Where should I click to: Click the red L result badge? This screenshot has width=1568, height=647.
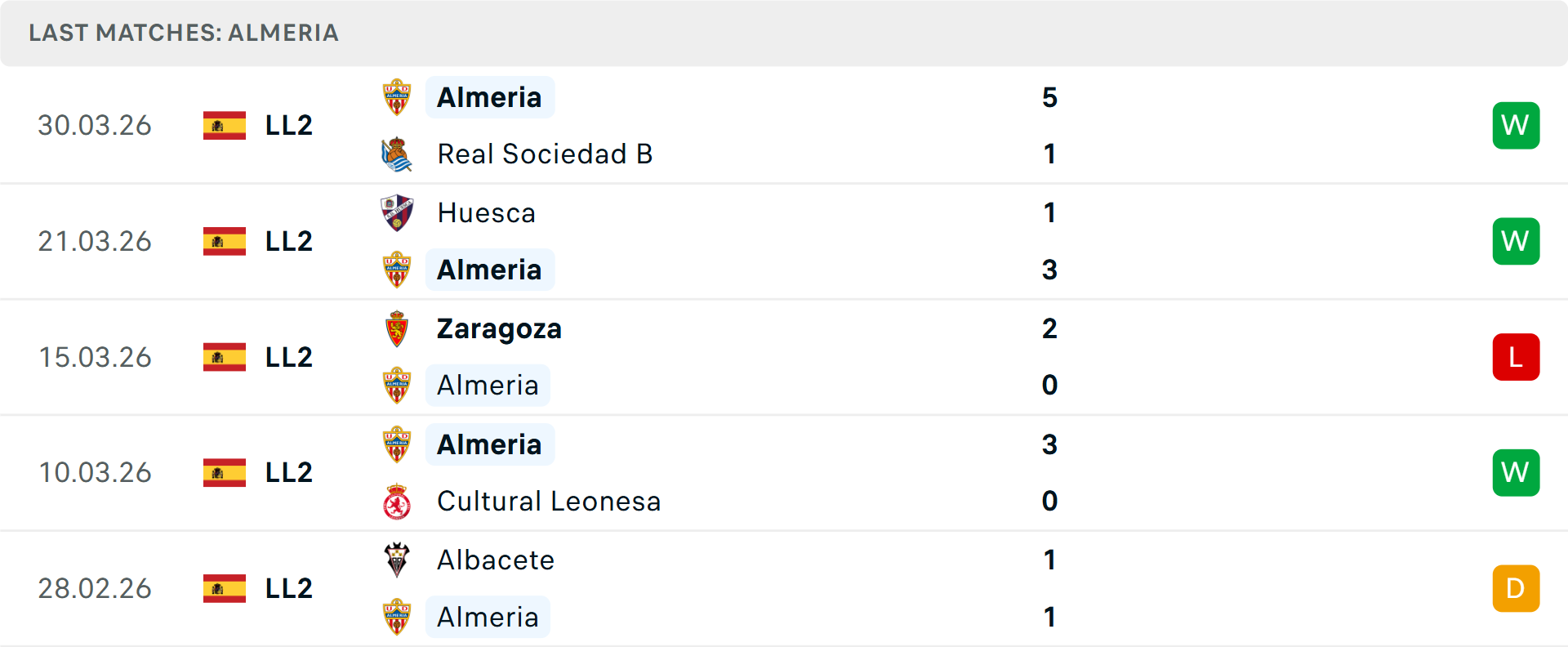tap(1516, 357)
